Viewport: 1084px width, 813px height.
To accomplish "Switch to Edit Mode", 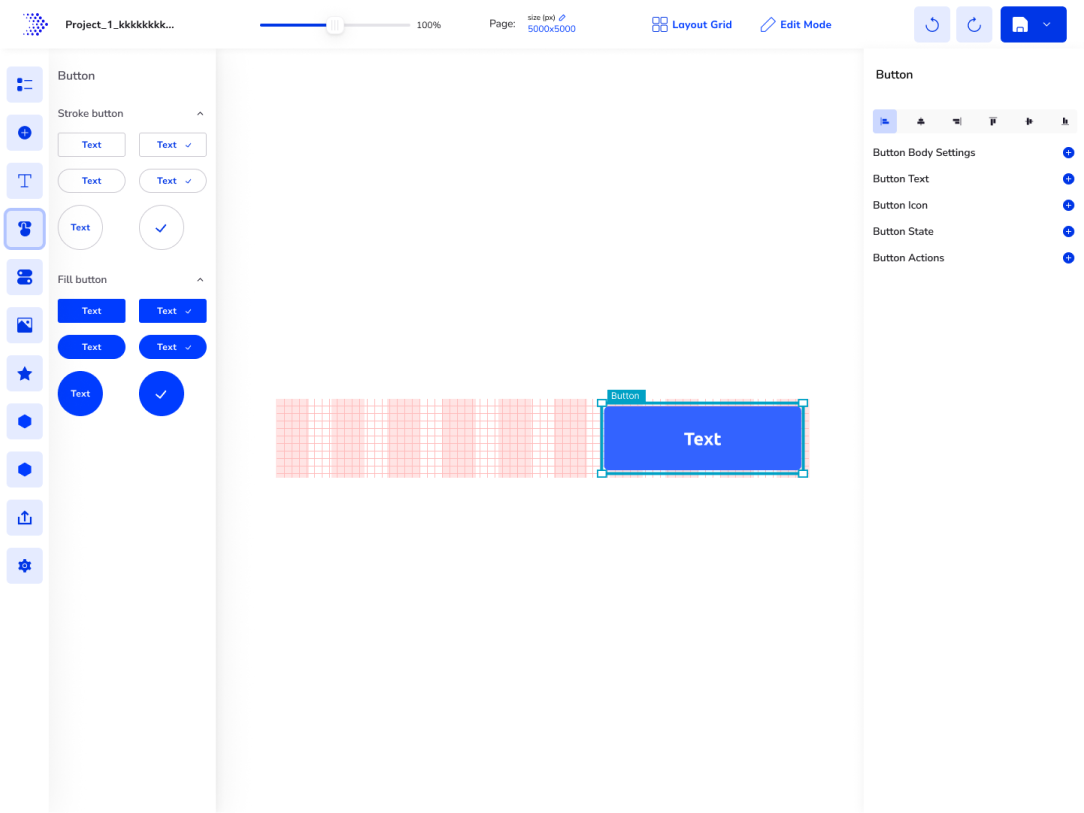I will [x=795, y=24].
